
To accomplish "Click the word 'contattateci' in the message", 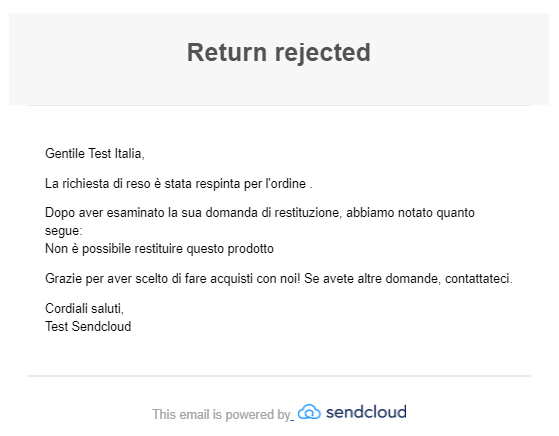I will coord(477,278).
